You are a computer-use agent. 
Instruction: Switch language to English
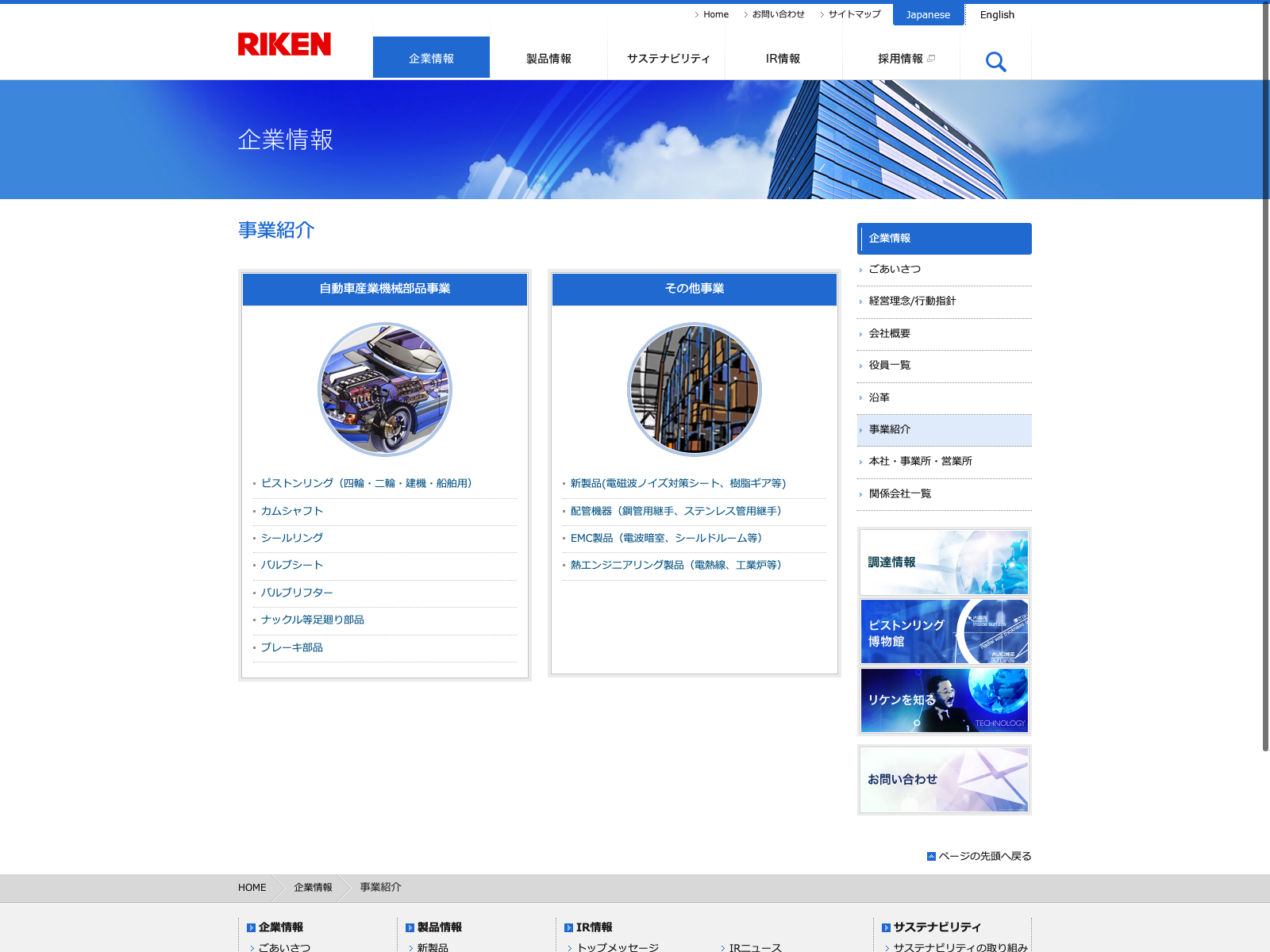click(997, 14)
